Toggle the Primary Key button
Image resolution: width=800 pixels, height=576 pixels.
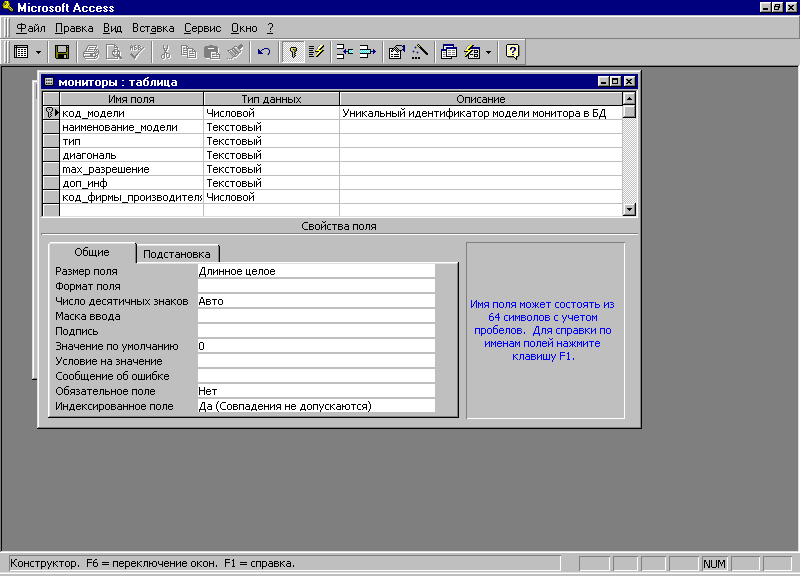pyautogui.click(x=293, y=52)
